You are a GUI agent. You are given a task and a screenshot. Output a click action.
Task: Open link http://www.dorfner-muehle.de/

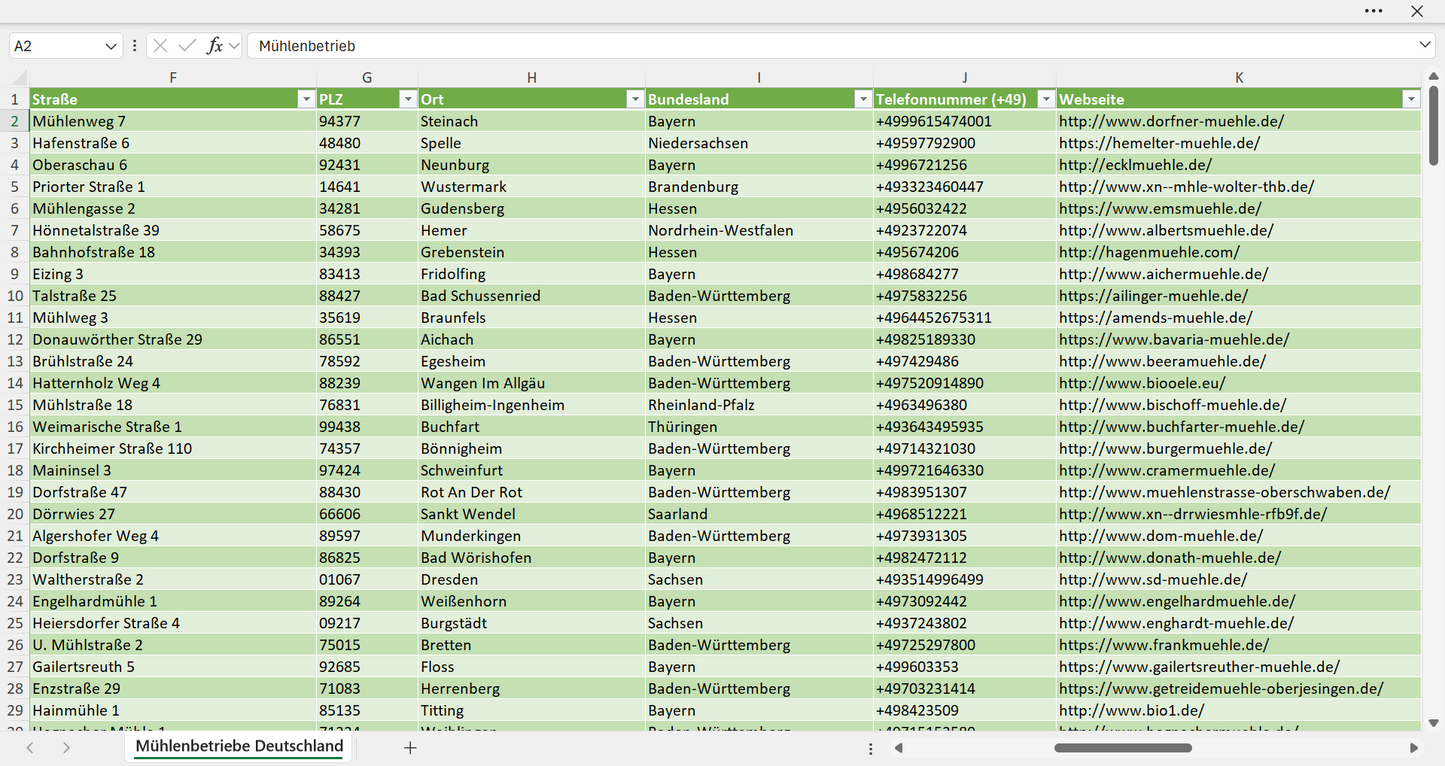point(1171,121)
